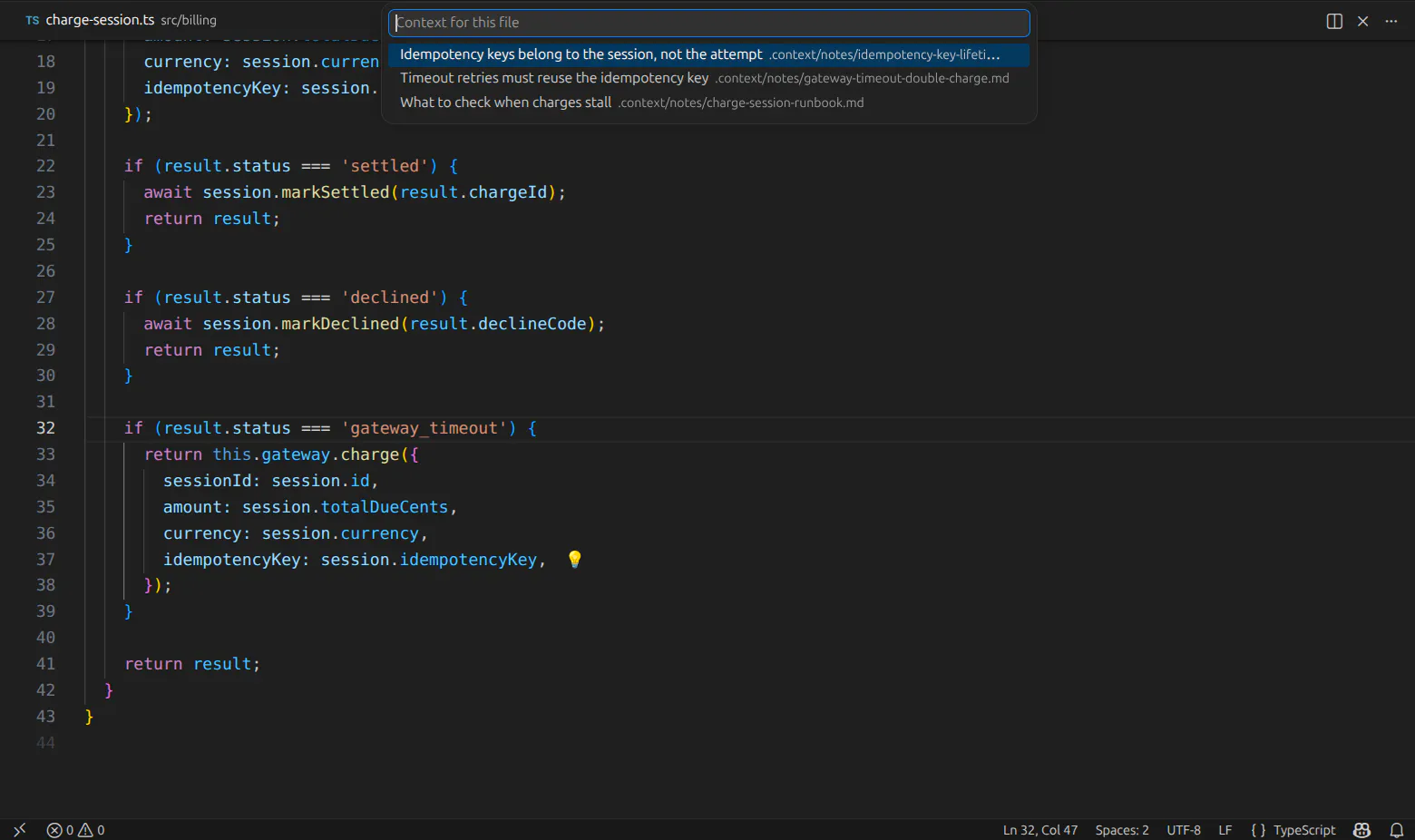
Task: Click line number 22 in gutter
Action: coord(45,166)
